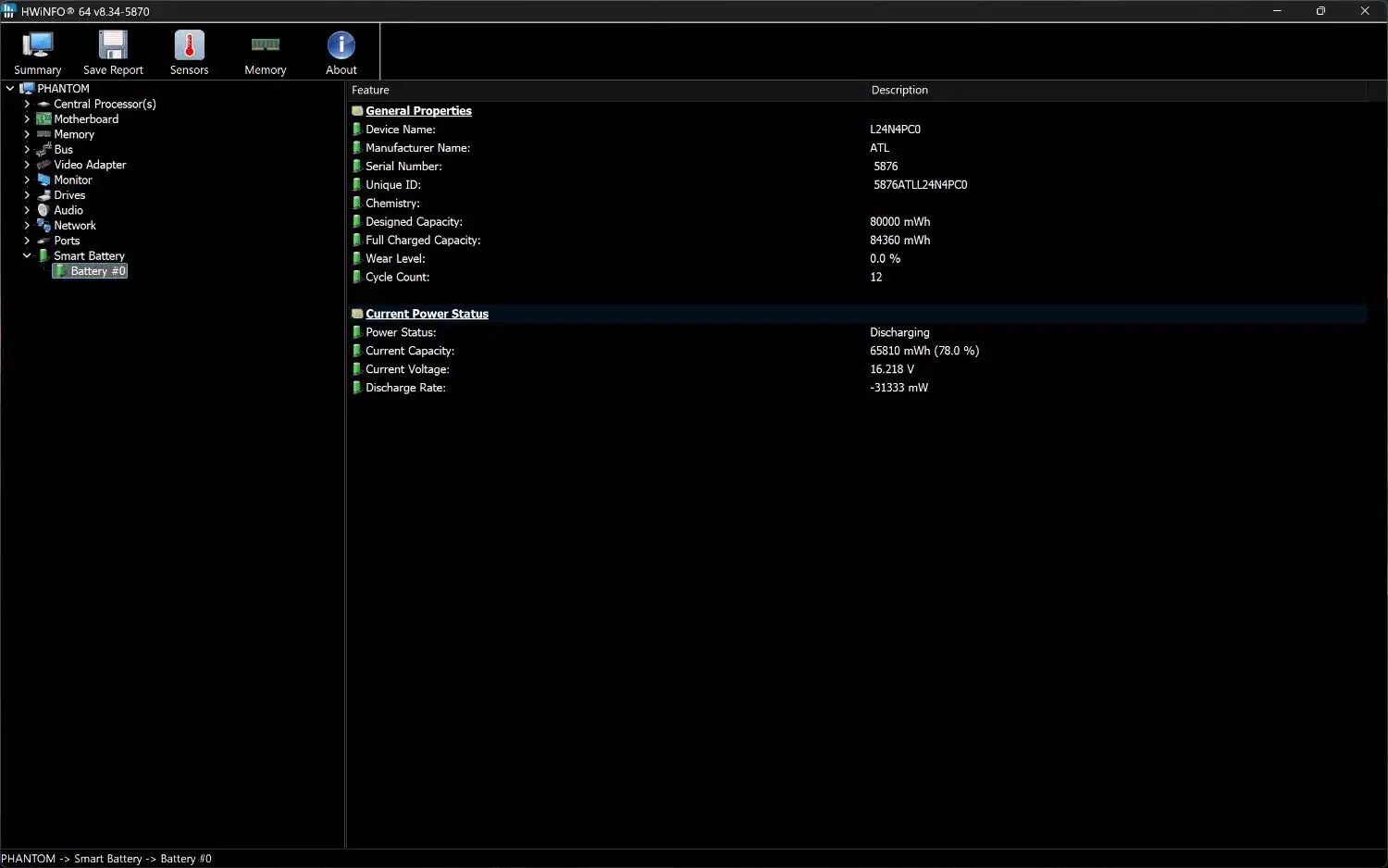Select the Motherboard tree node
This screenshot has width=1388, height=868.
85,119
